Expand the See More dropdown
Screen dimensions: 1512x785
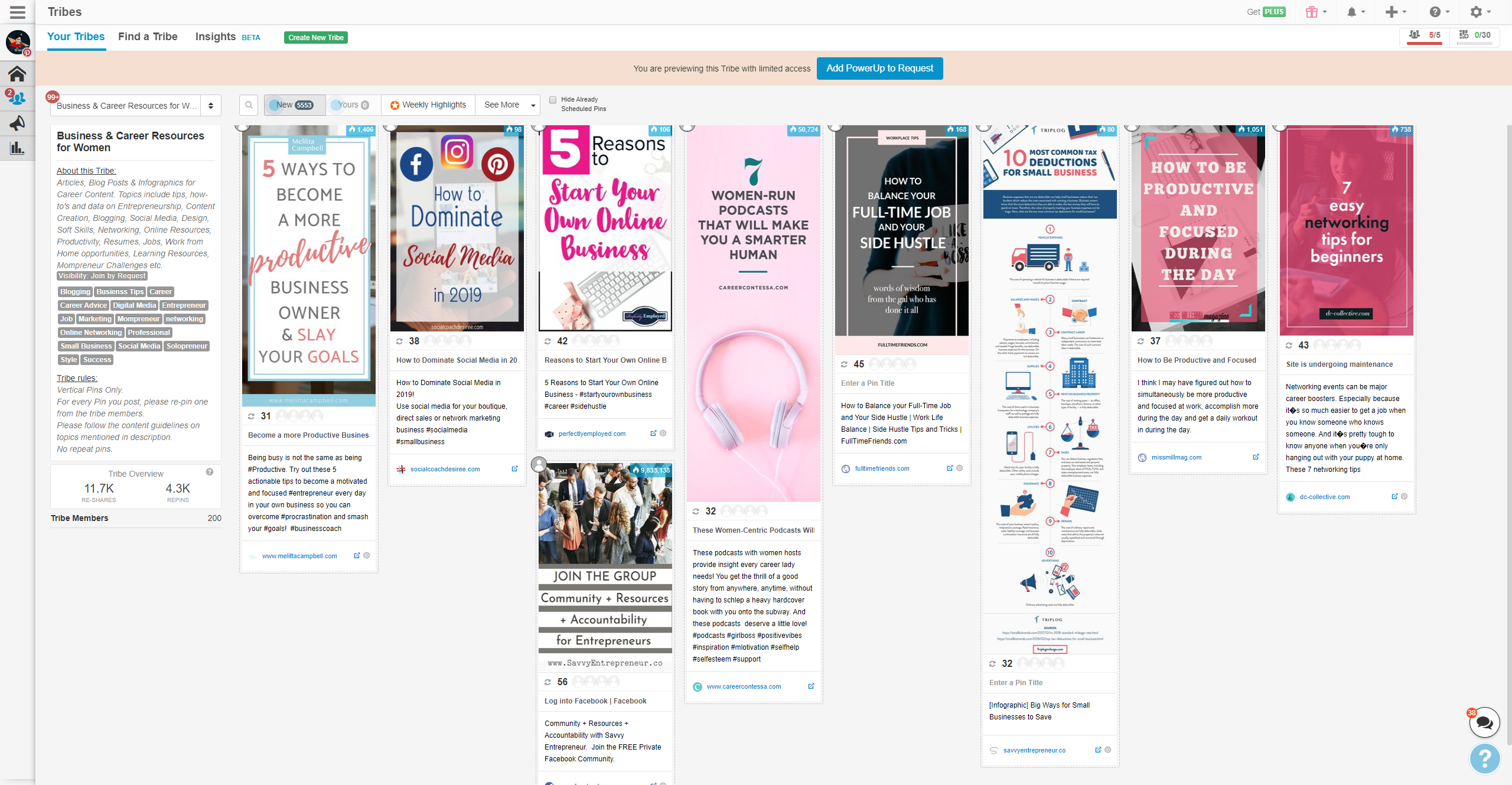[x=509, y=105]
